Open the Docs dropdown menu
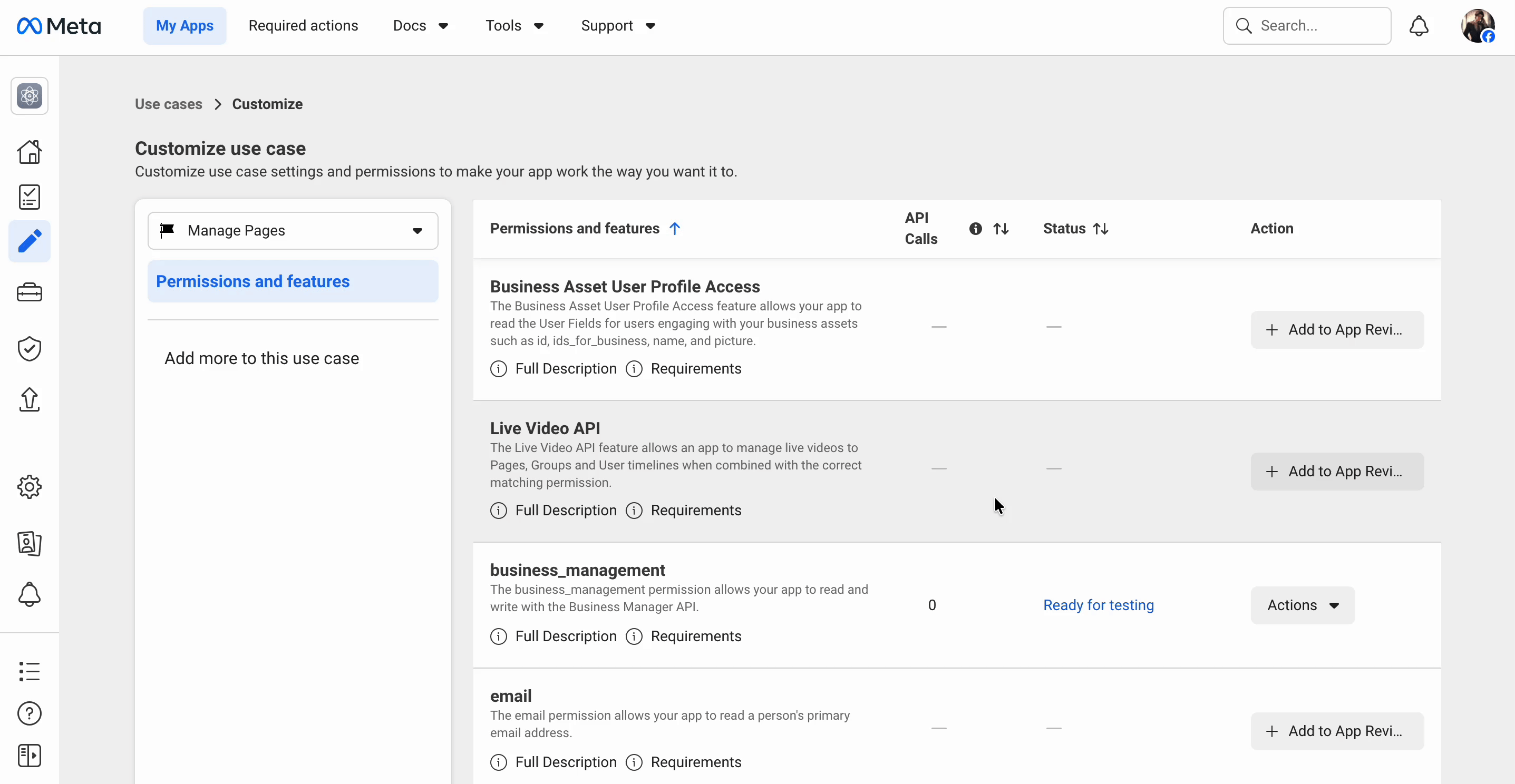The width and height of the screenshot is (1515, 784). pos(421,26)
